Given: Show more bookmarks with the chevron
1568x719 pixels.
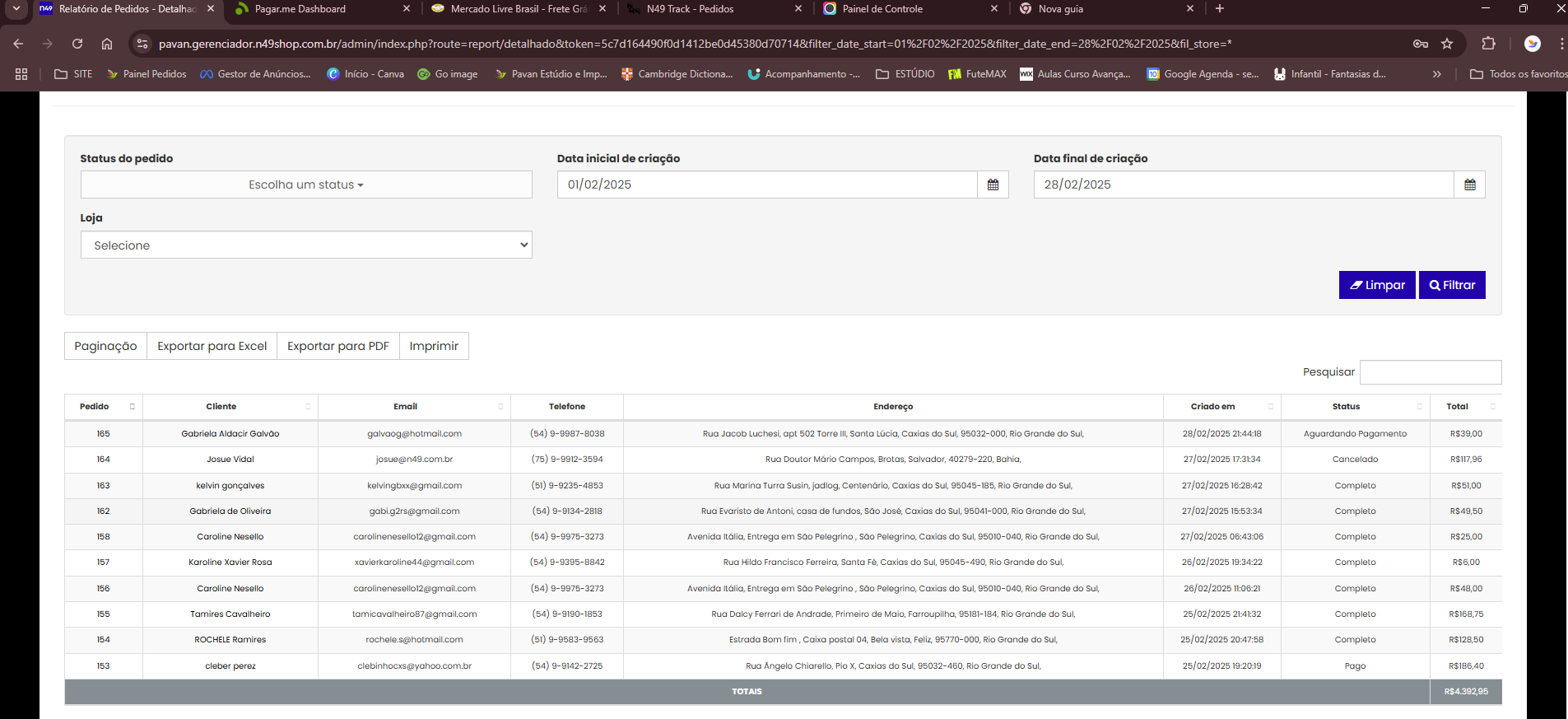Looking at the screenshot, I should point(1436,74).
